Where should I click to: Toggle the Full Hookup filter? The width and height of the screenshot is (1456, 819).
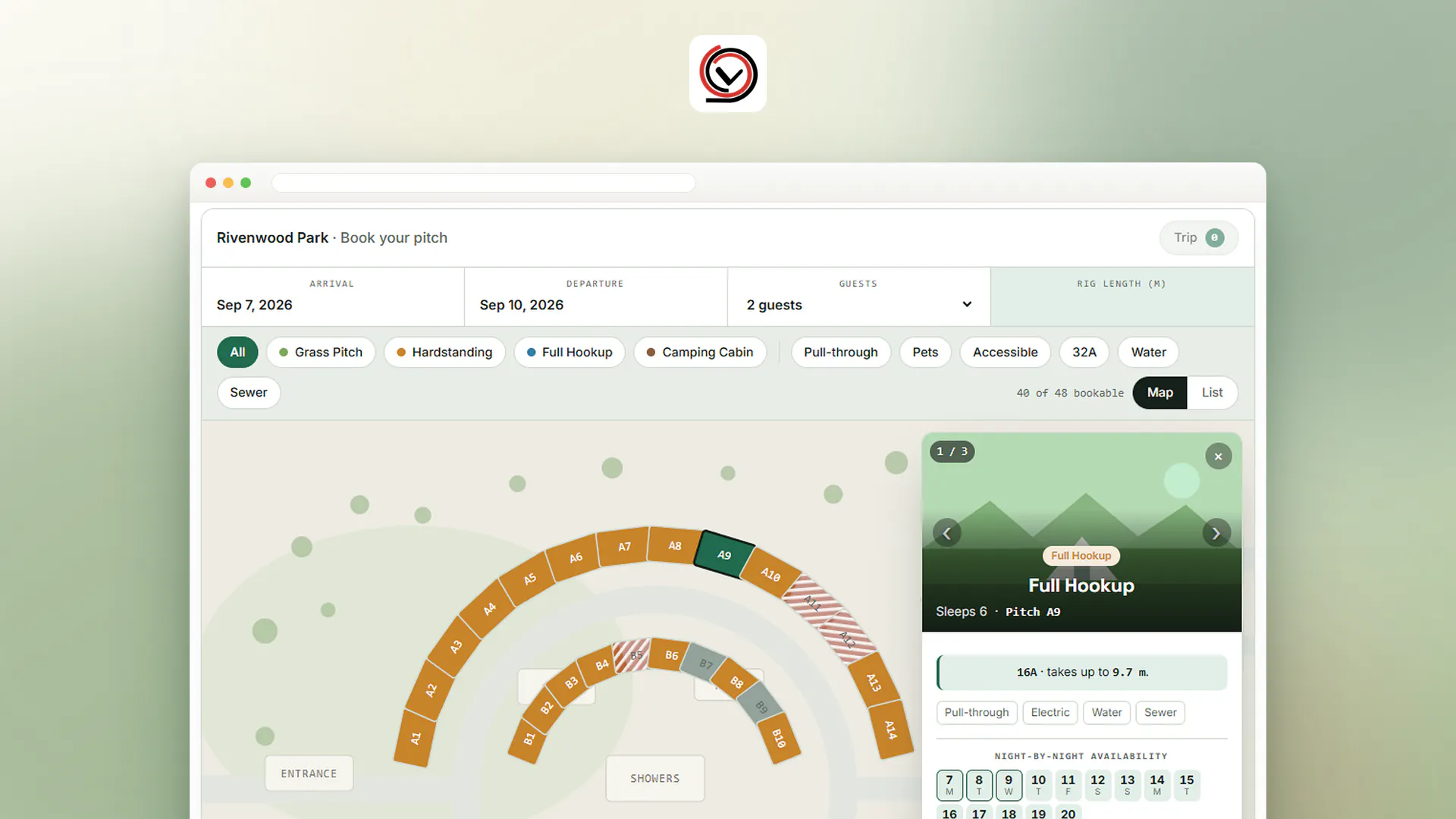coord(570,353)
